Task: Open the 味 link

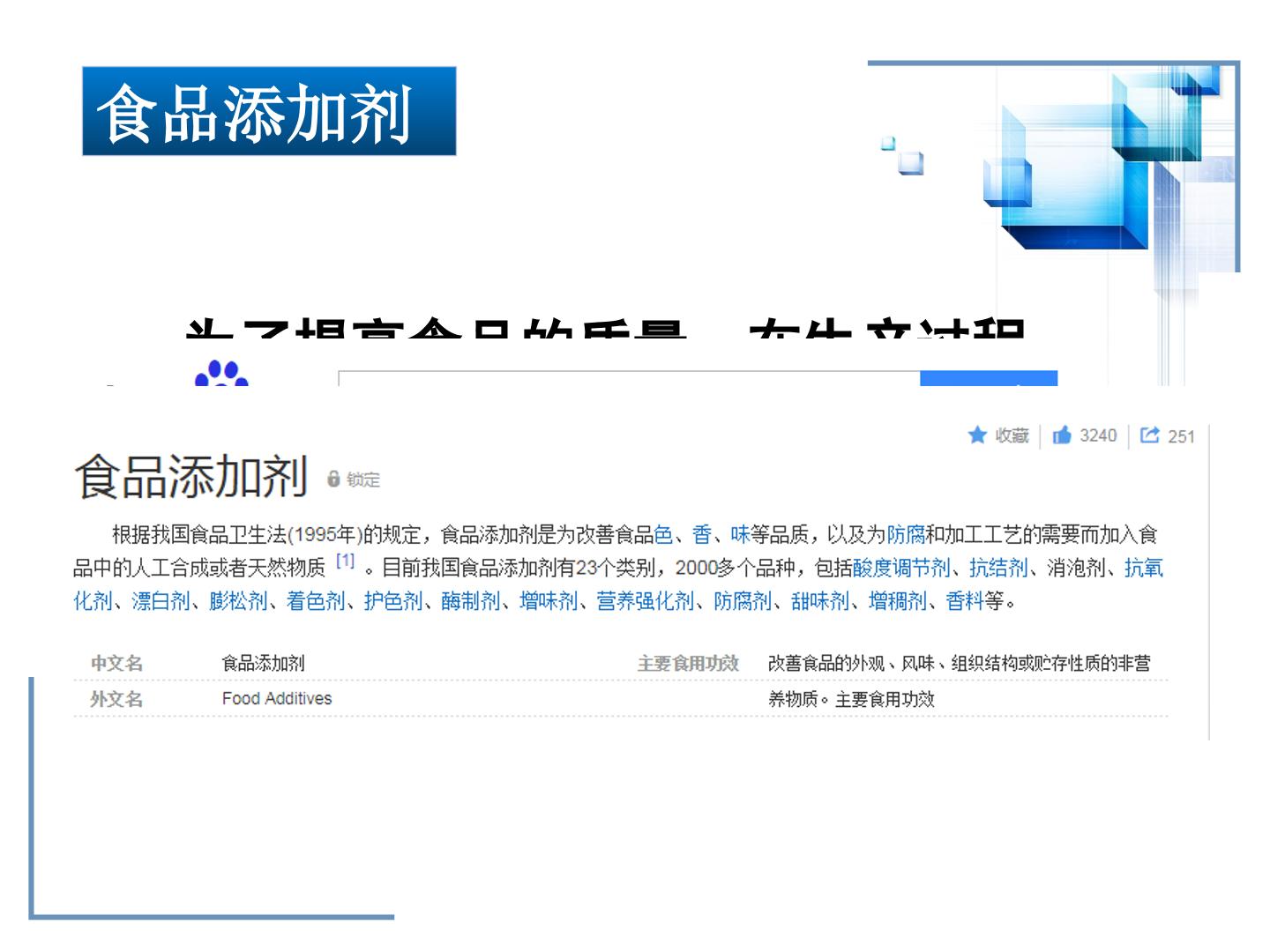Action: coord(740,534)
